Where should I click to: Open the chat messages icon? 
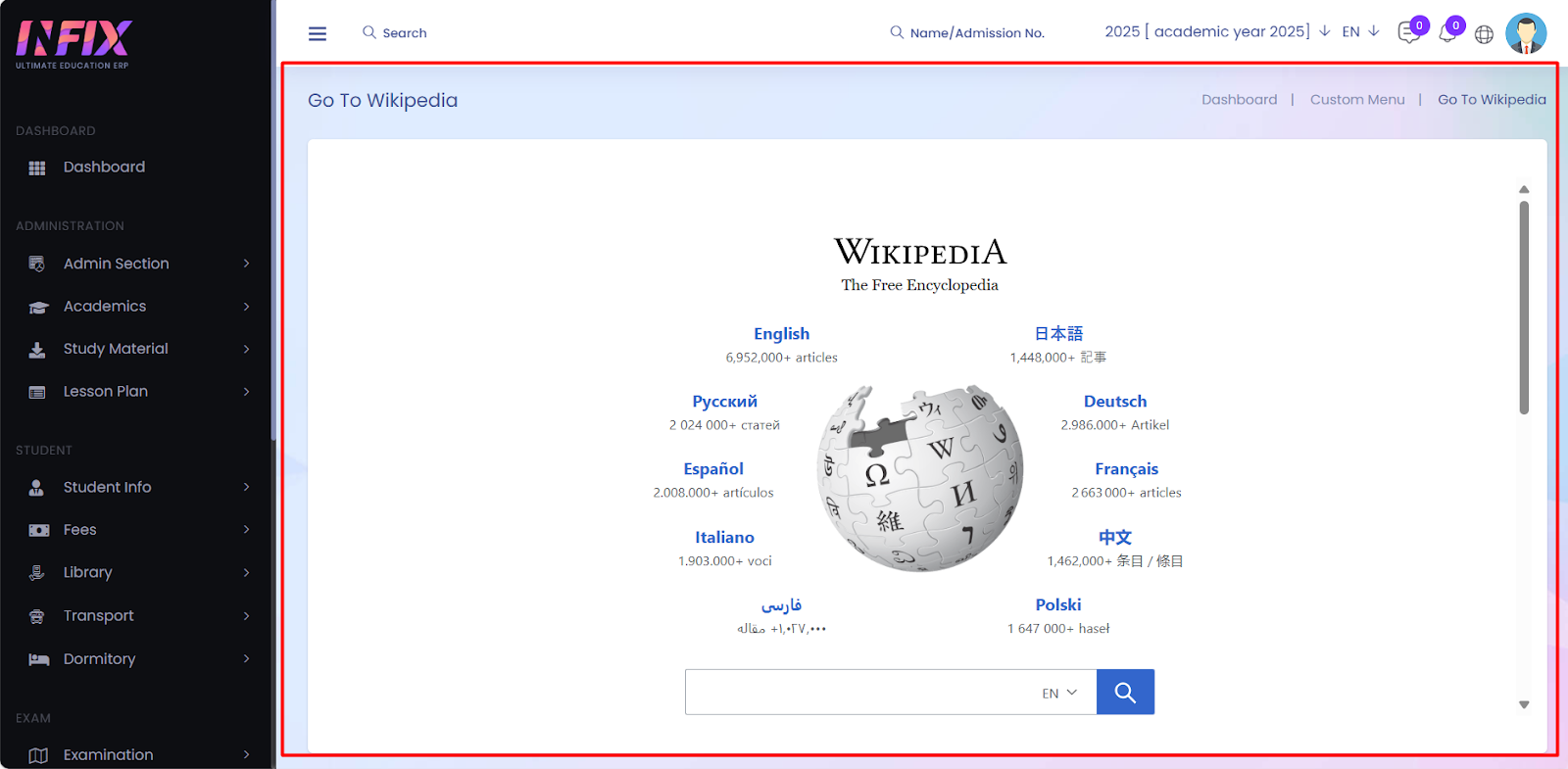(1409, 33)
